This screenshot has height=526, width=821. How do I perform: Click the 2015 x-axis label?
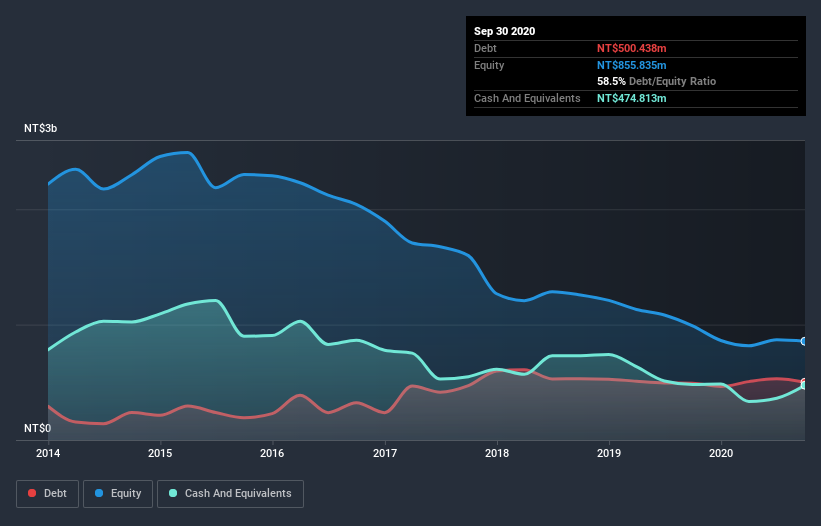160,453
